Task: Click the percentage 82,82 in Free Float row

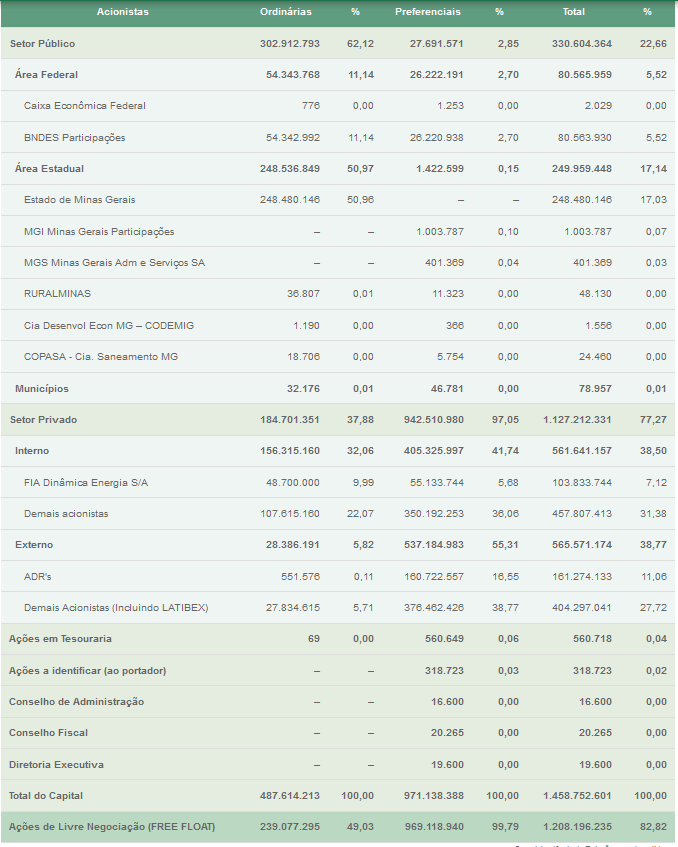Action: tap(654, 827)
